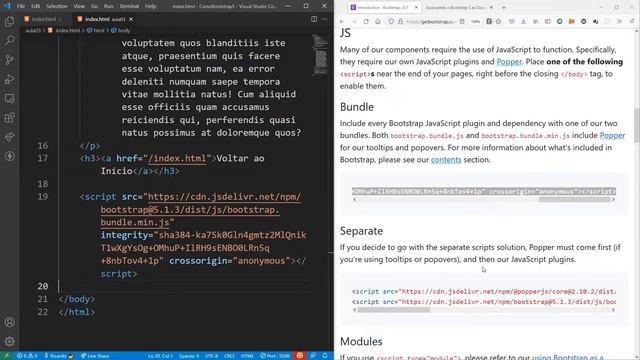
Task: Open browser downloads panel
Action: pyautogui.click(x=523, y=22)
